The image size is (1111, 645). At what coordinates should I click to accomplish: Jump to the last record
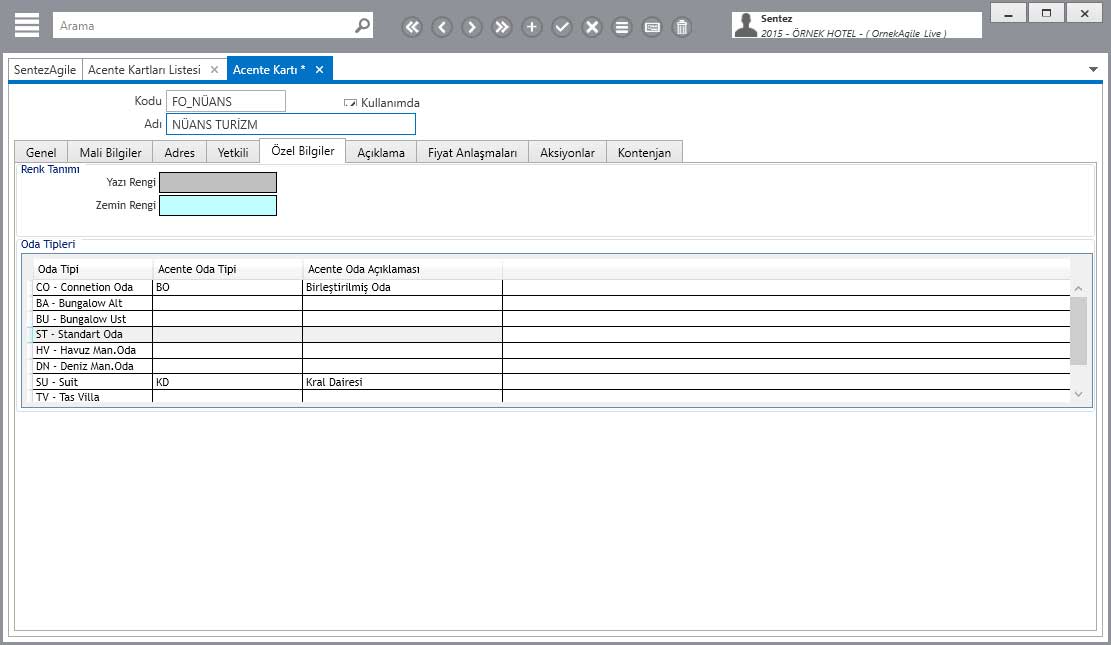click(502, 27)
